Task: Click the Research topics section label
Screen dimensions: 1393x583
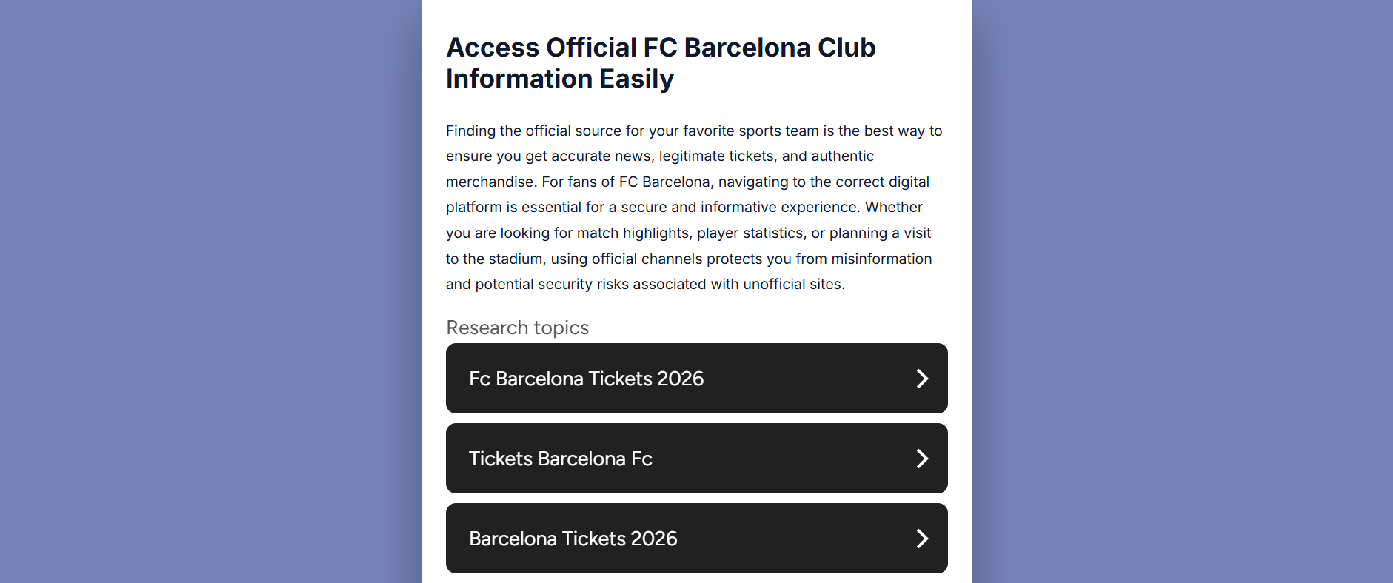Action: 517,328
